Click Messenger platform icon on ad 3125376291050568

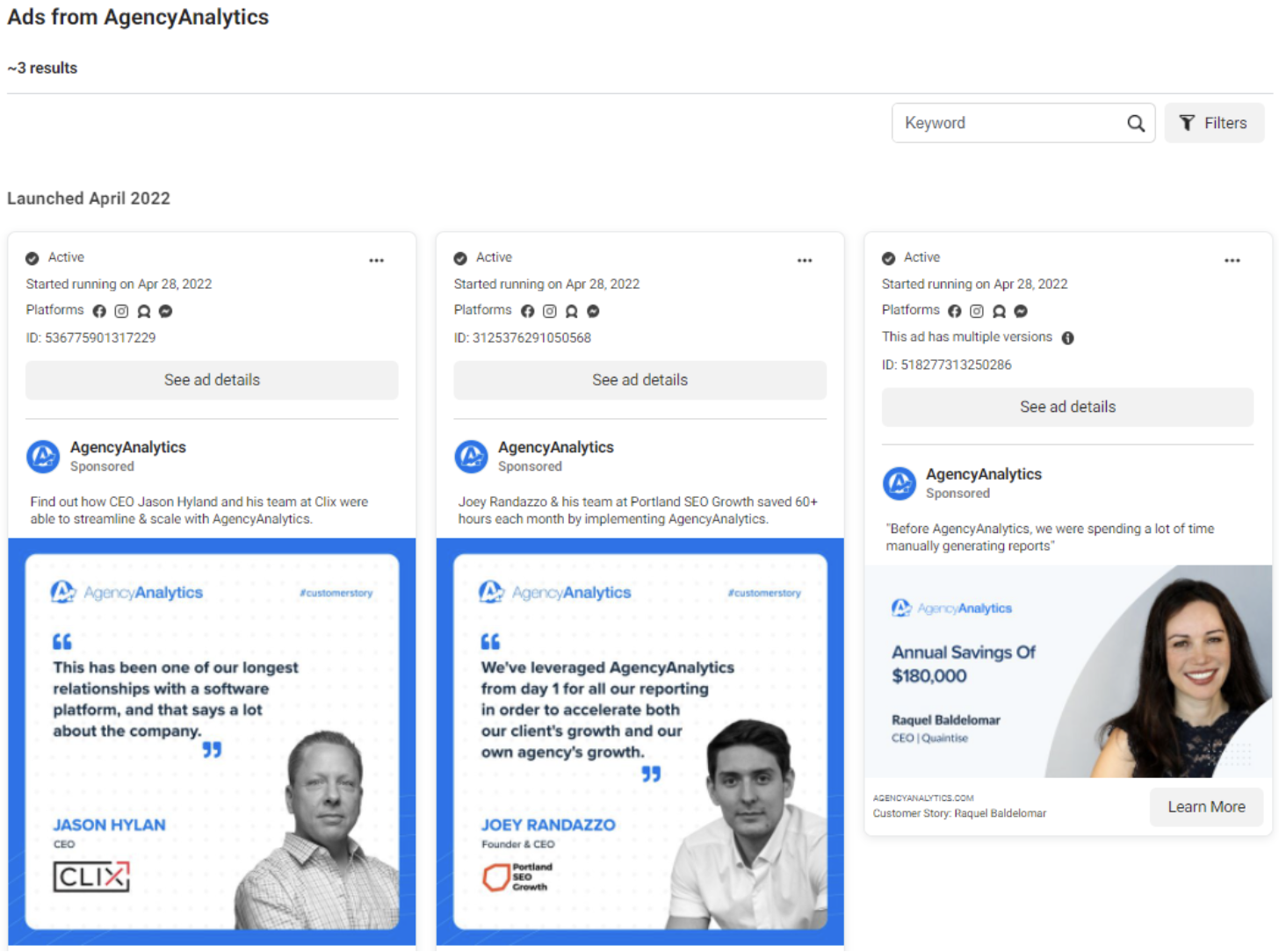click(x=593, y=311)
